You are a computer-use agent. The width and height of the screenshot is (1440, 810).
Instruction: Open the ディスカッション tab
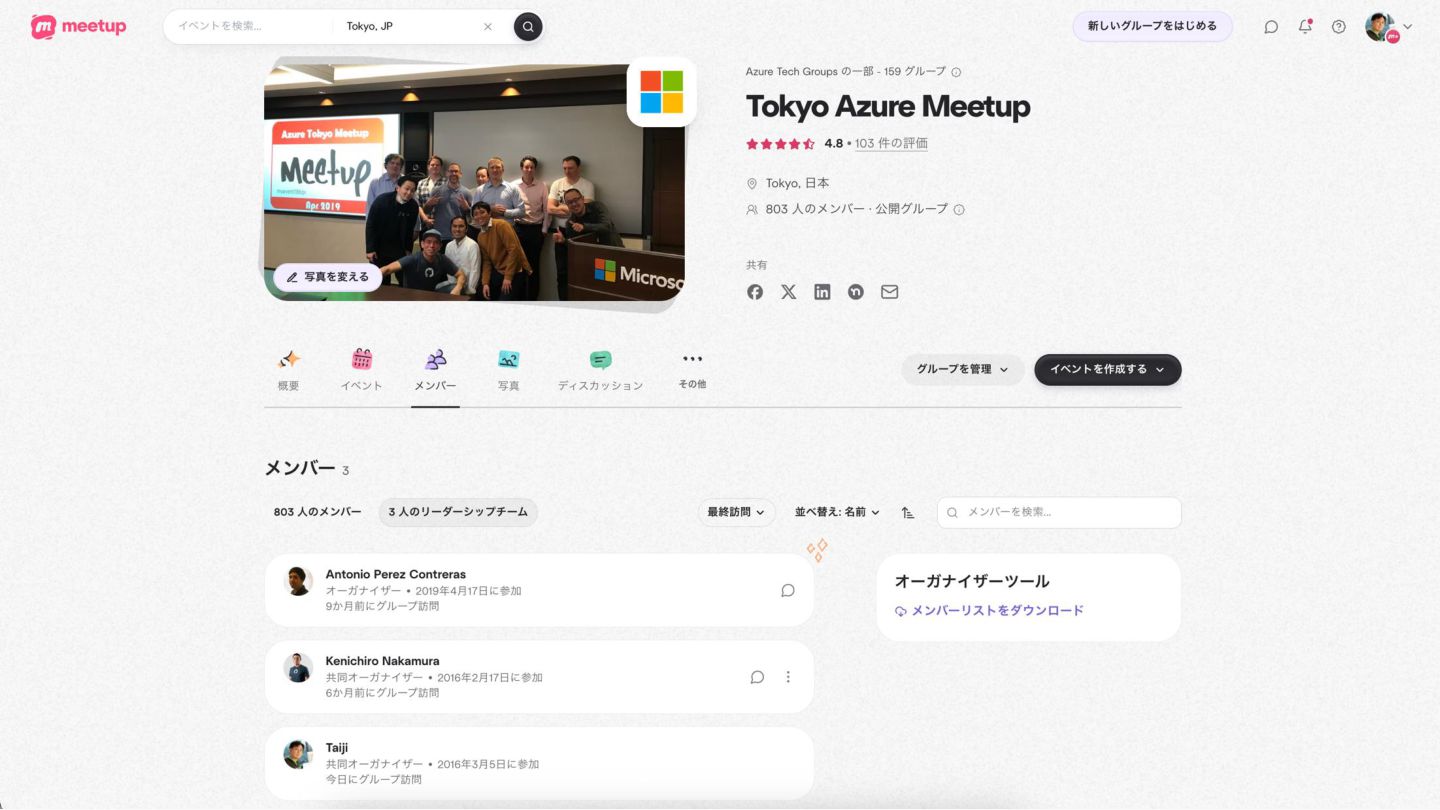600,370
